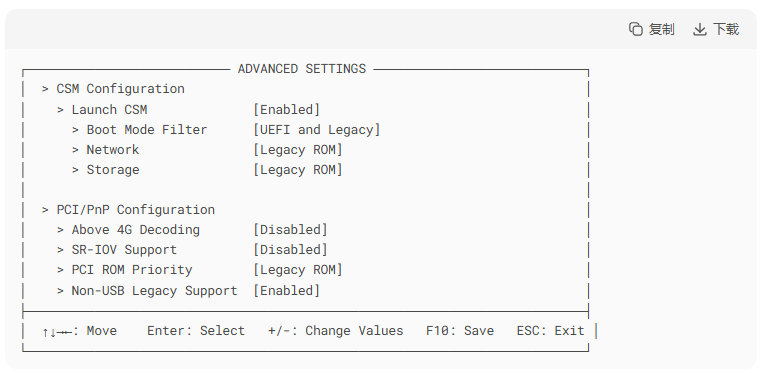Expand the CSM Configuration arrow
This screenshot has width=765, height=373.
45,89
